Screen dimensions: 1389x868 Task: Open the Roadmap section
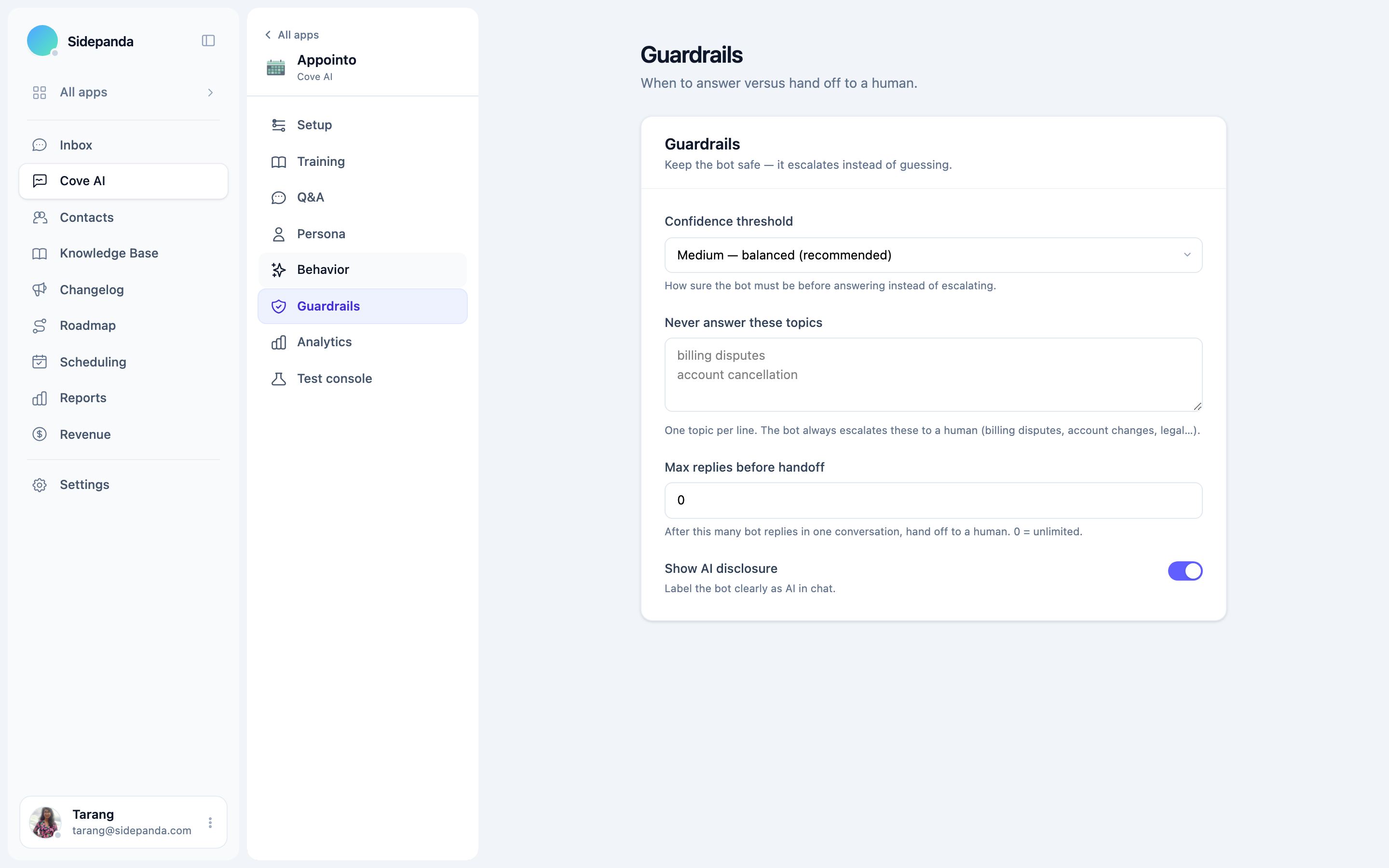coord(123,325)
